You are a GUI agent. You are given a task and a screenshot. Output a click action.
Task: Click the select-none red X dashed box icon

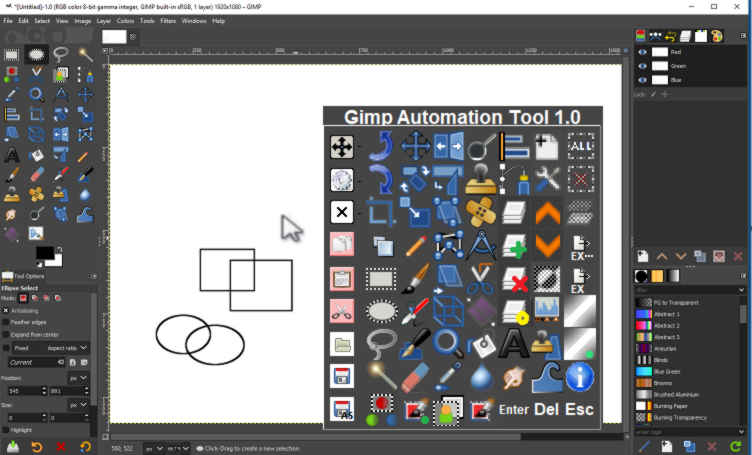(581, 179)
